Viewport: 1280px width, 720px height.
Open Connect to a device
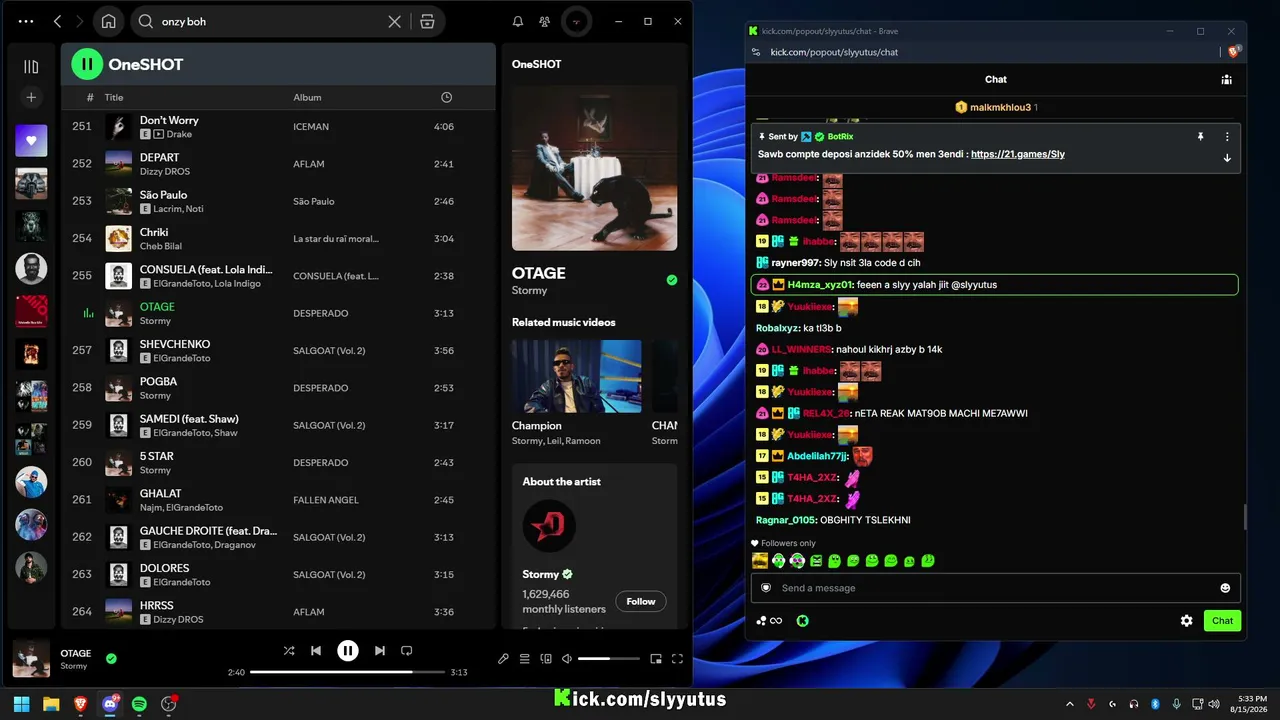546,659
